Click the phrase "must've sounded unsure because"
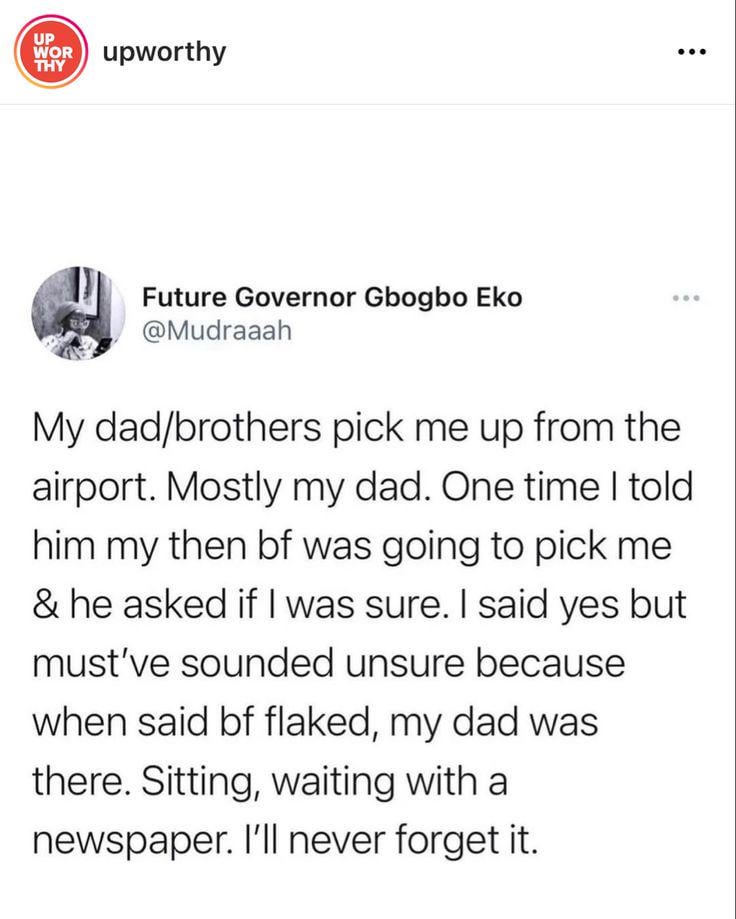The image size is (736, 919). click(x=329, y=664)
